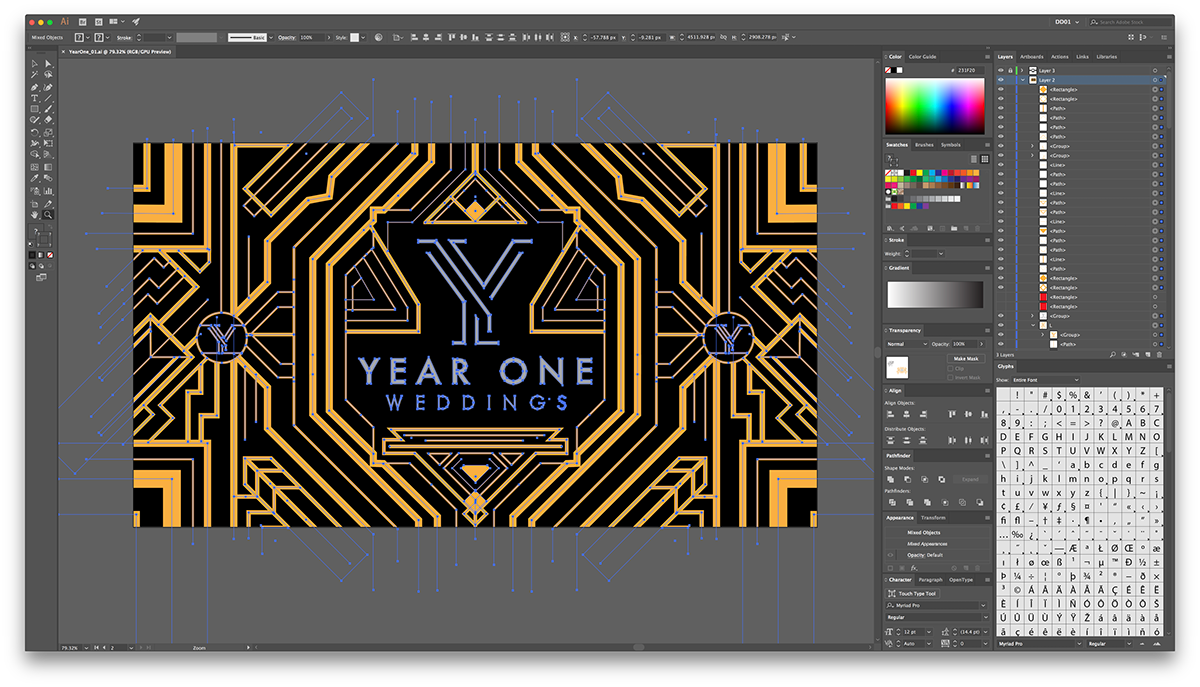Toggle Opacity visibility eye in Appearance panel
1200x687 pixels.
[890, 555]
